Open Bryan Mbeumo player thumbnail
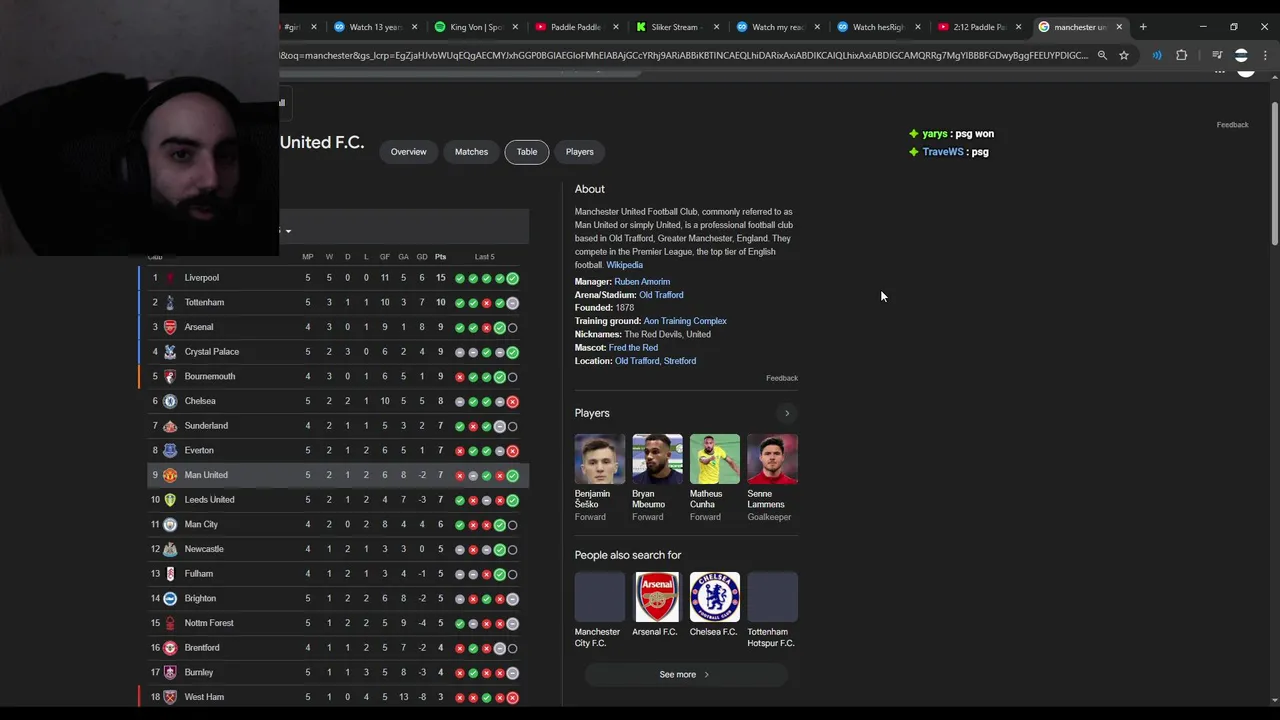 coord(657,459)
